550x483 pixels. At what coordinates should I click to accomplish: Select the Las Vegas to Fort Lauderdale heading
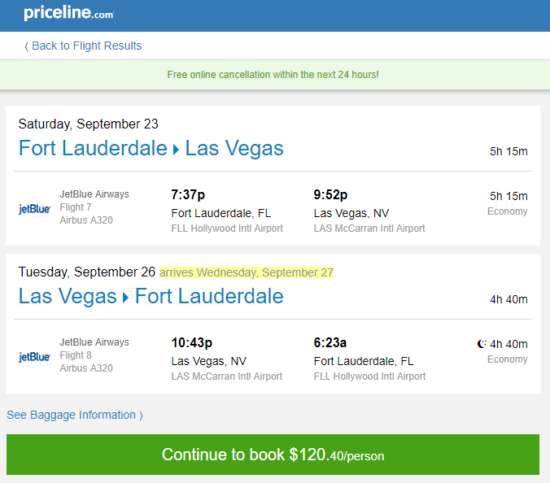[x=151, y=296]
